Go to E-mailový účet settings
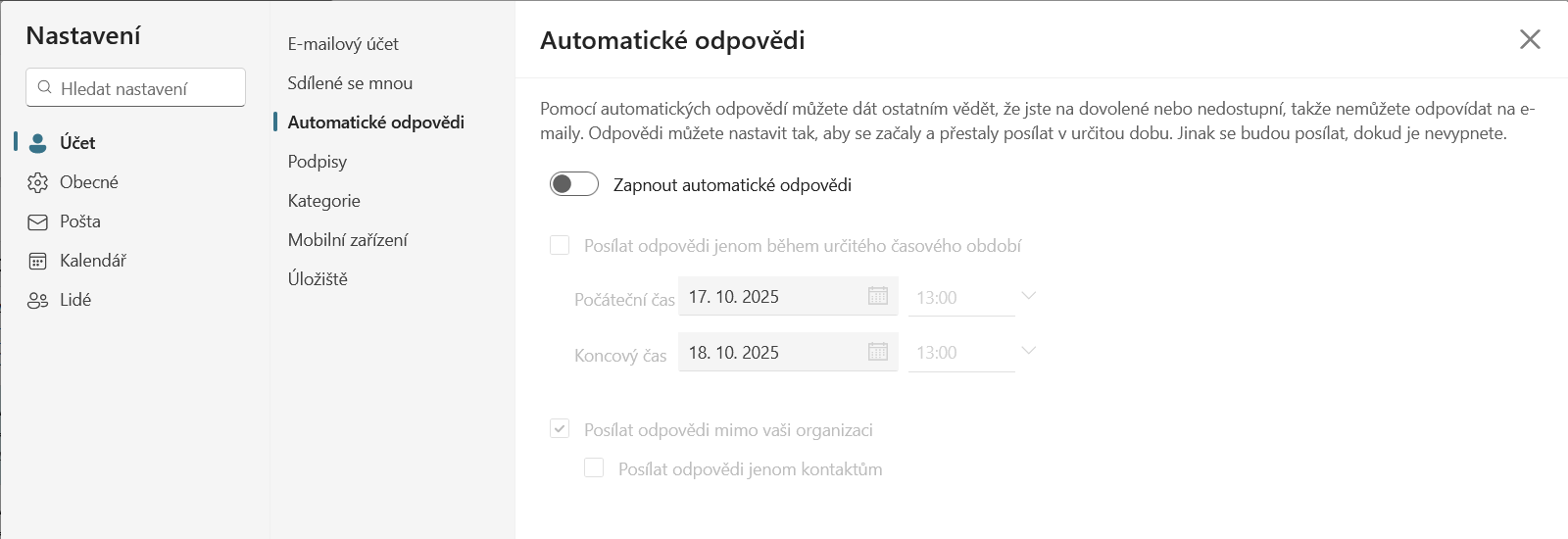 (x=343, y=44)
